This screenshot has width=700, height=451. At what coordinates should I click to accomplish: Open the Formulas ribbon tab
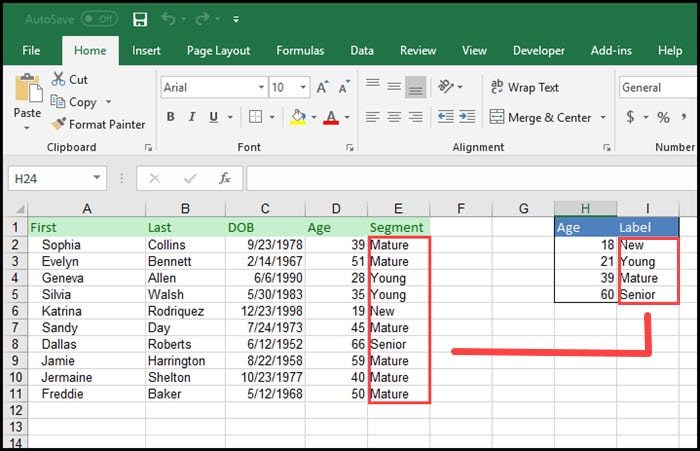point(300,50)
